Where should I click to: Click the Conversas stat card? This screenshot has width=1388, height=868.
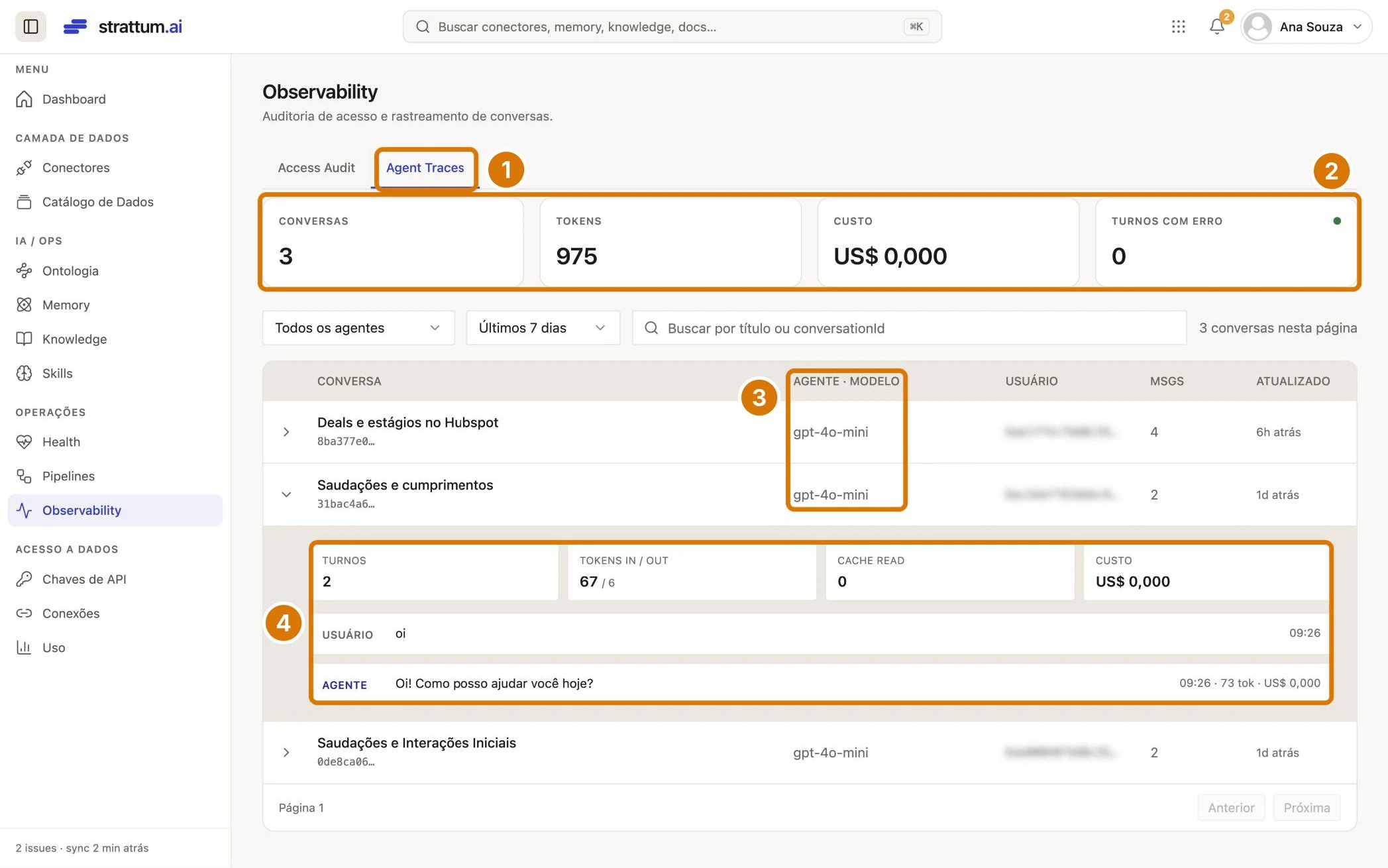[393, 242]
